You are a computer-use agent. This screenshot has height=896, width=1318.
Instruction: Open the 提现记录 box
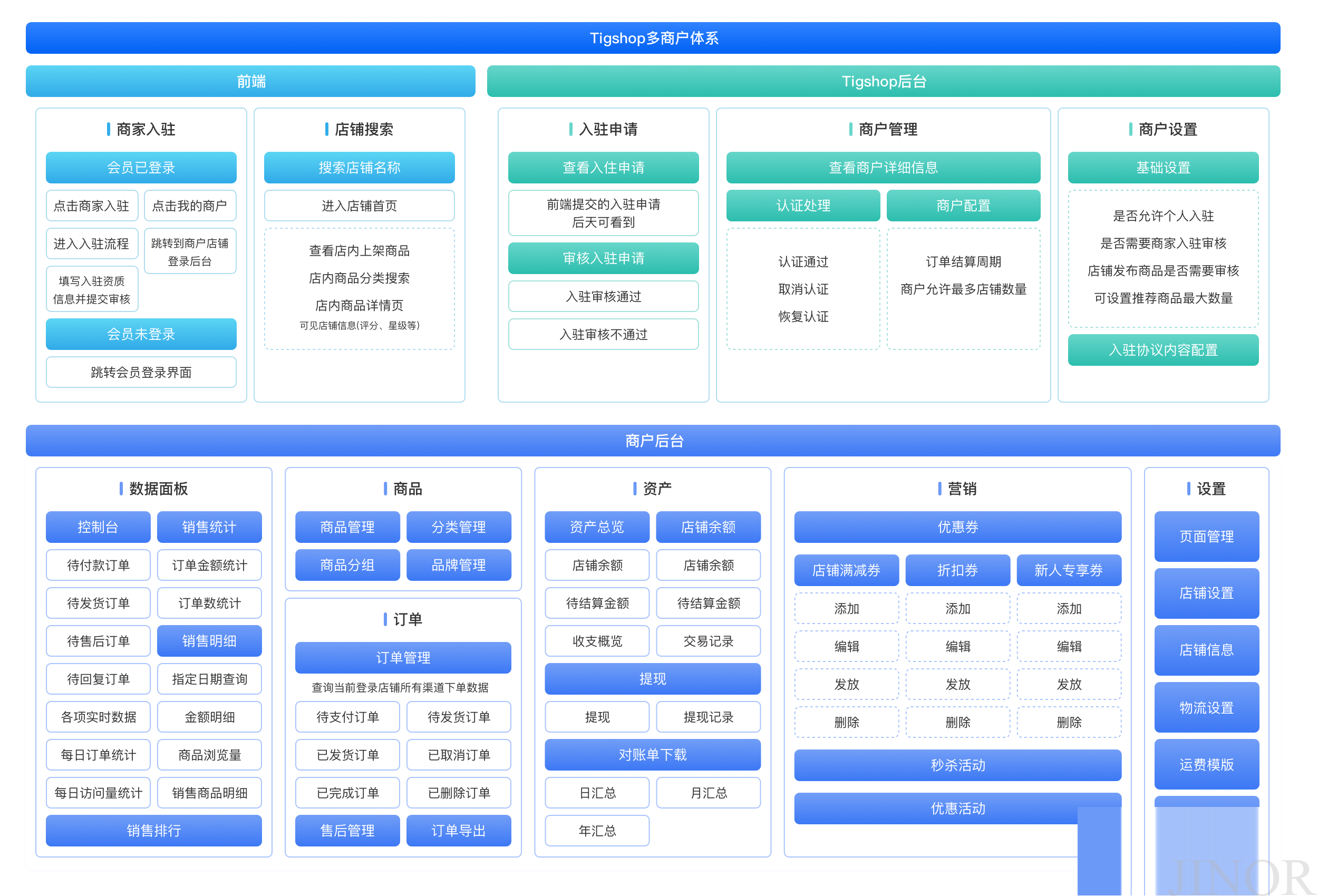pyautogui.click(x=709, y=717)
